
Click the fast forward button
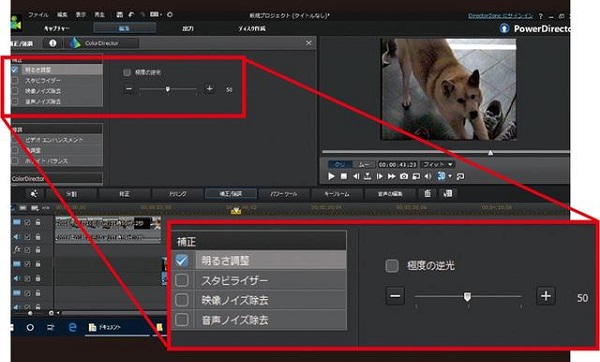click(391, 176)
